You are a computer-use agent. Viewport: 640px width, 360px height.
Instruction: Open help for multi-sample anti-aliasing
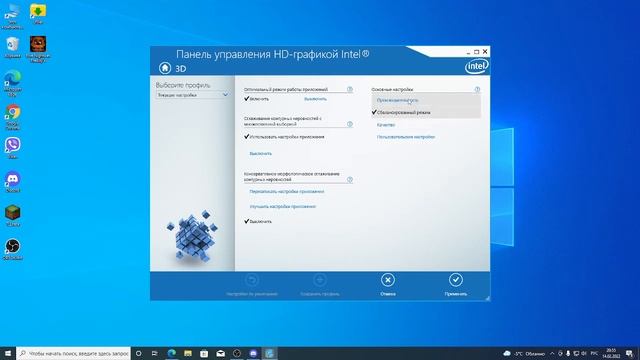350,124
